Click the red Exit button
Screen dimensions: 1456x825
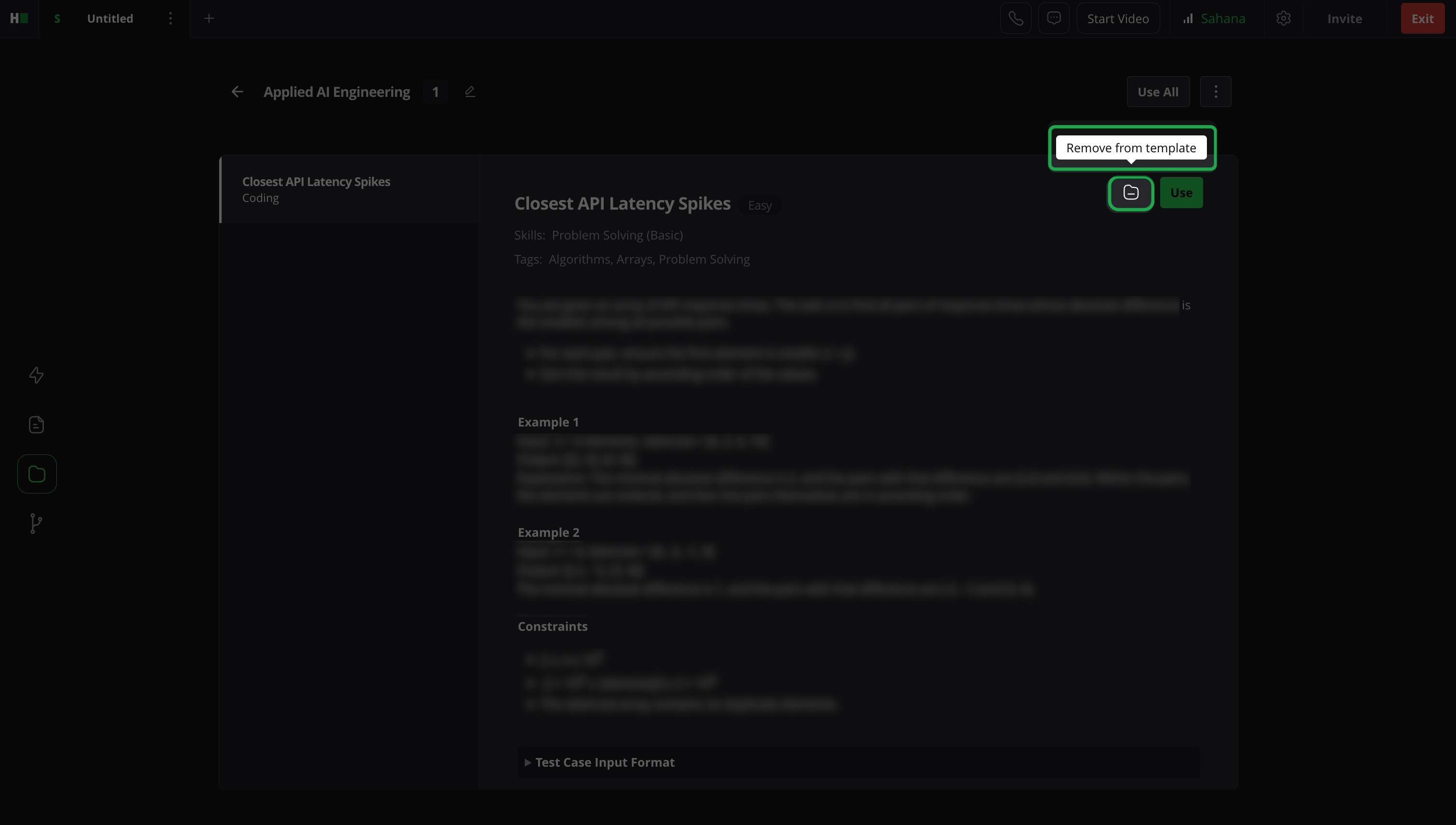[x=1422, y=19]
